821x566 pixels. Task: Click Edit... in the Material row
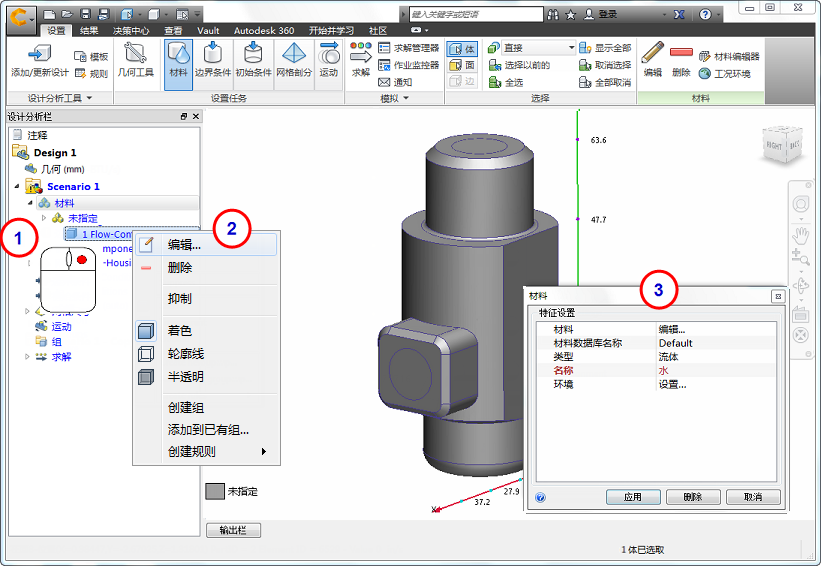pos(671,329)
